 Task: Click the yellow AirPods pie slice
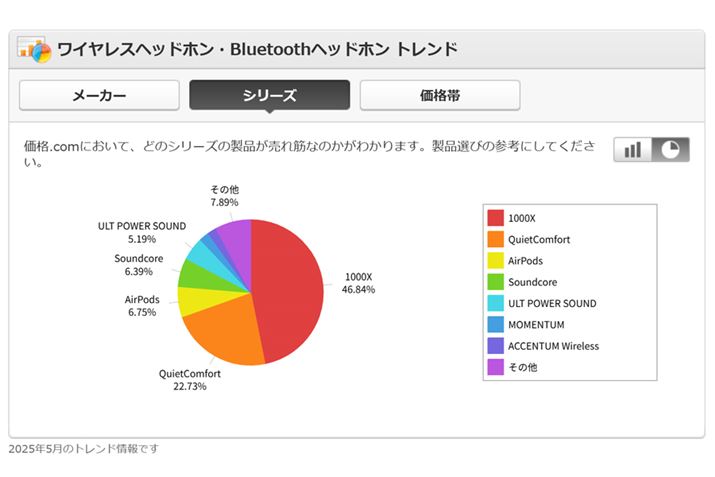[x=195, y=300]
